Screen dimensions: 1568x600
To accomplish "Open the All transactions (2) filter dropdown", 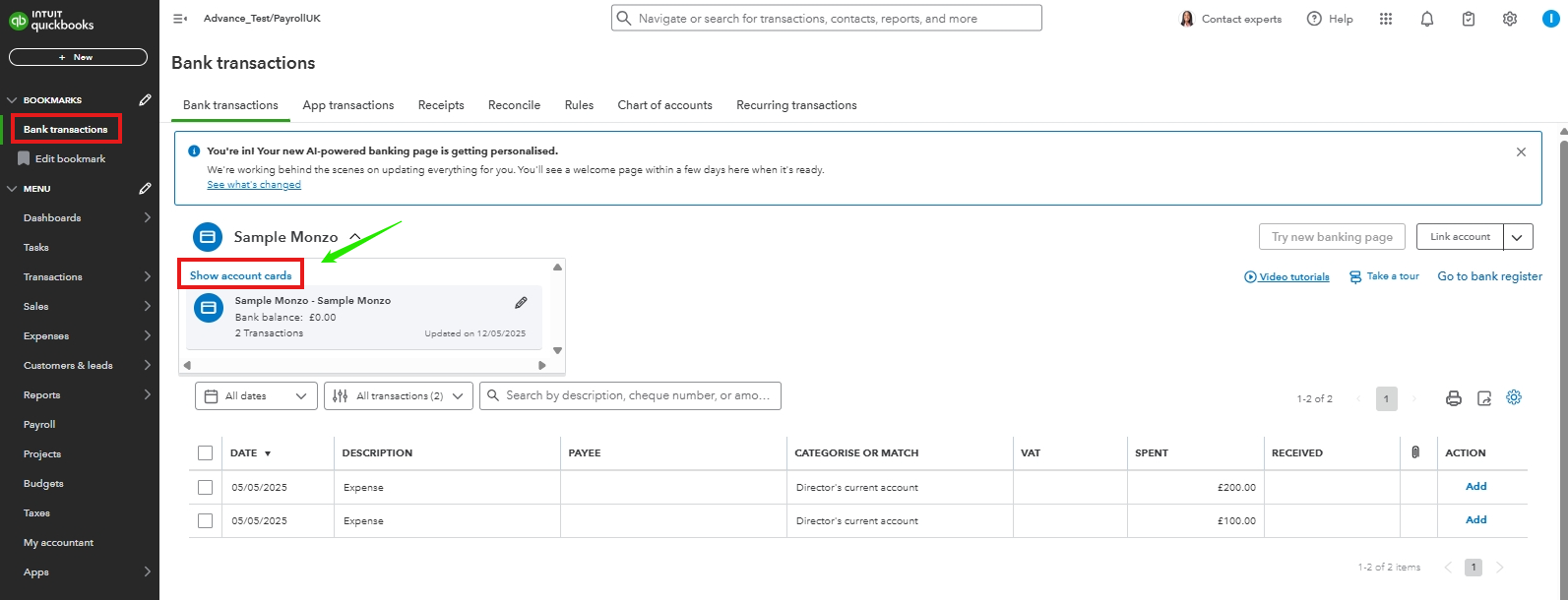I will click(x=399, y=396).
